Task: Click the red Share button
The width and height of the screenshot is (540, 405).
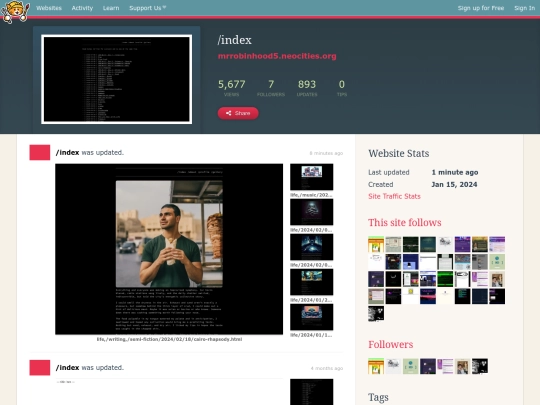Action: point(238,113)
